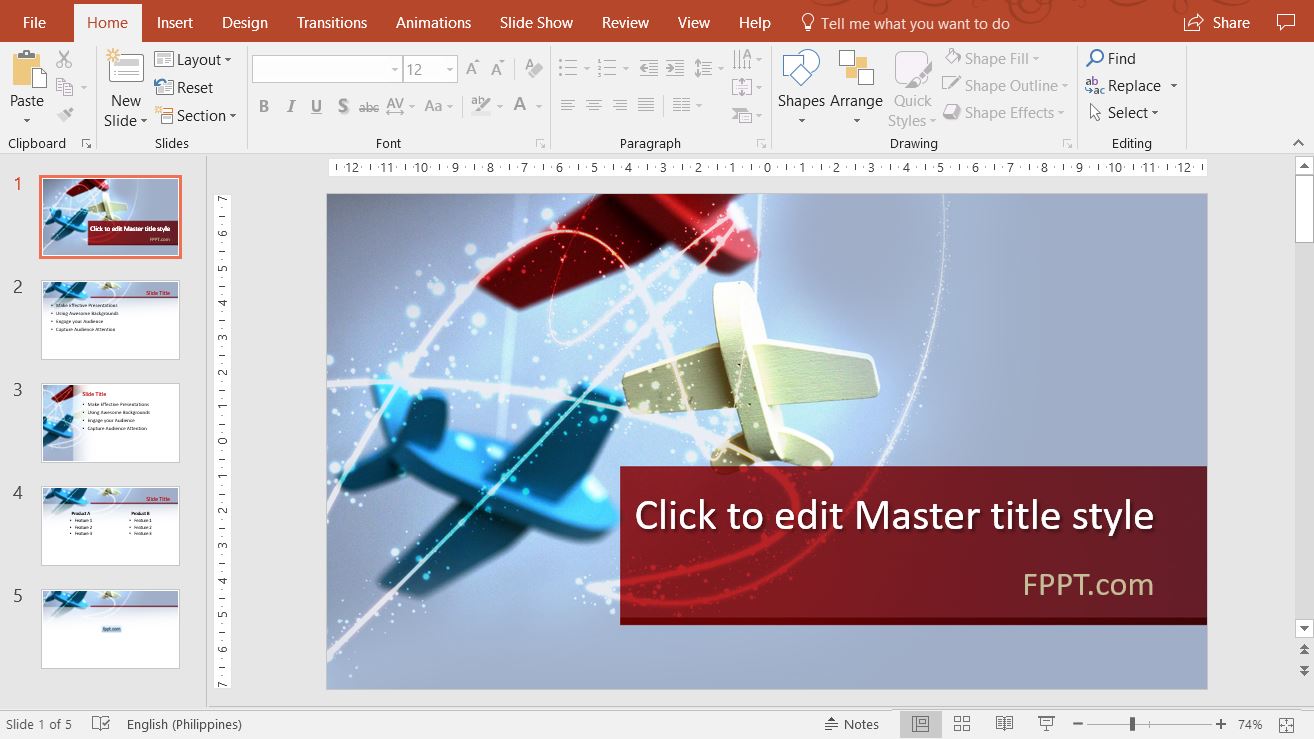
Task: Click the Cut scissors icon
Action: point(65,60)
